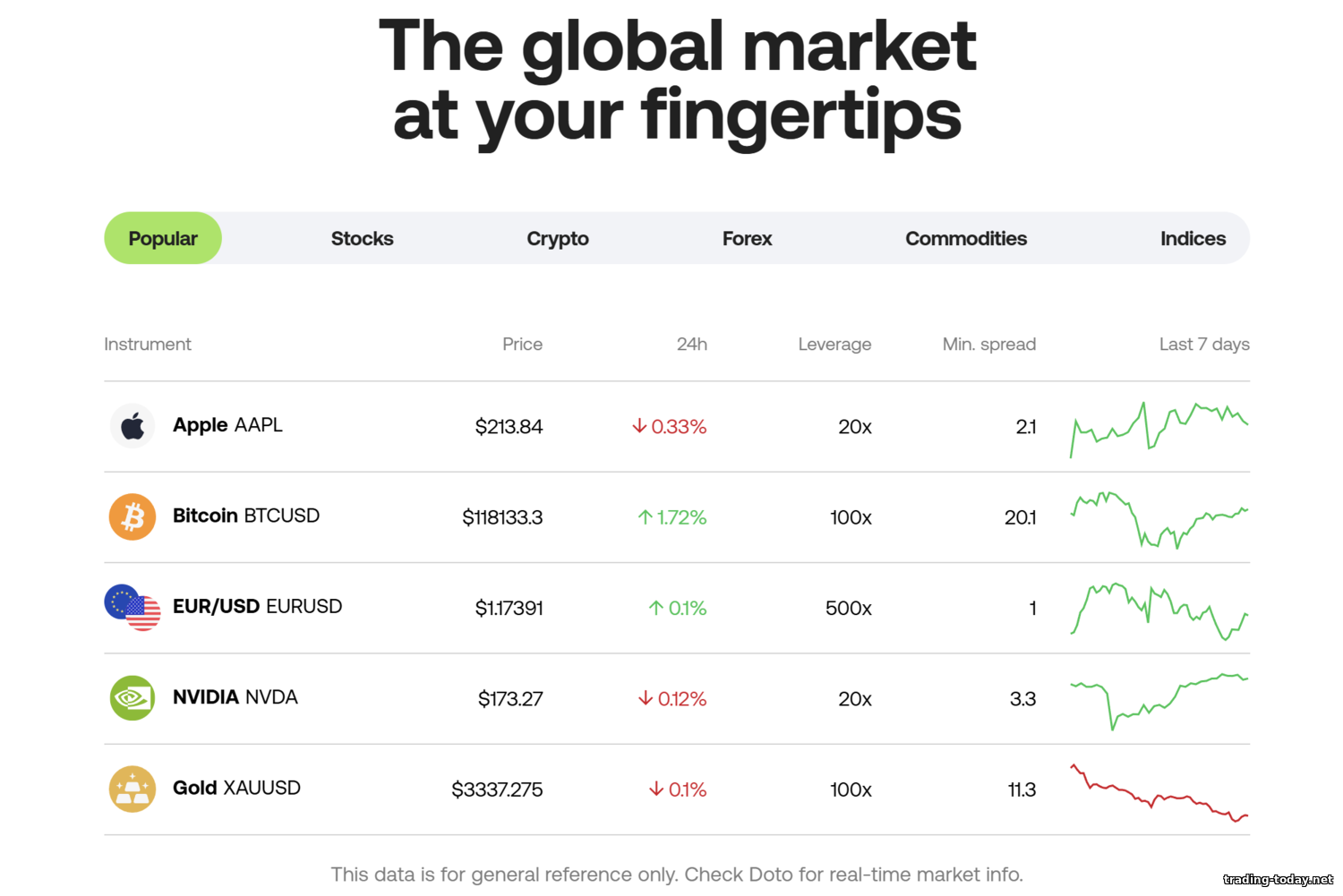
Task: Click the EUR/USD flags icon
Action: tap(133, 608)
